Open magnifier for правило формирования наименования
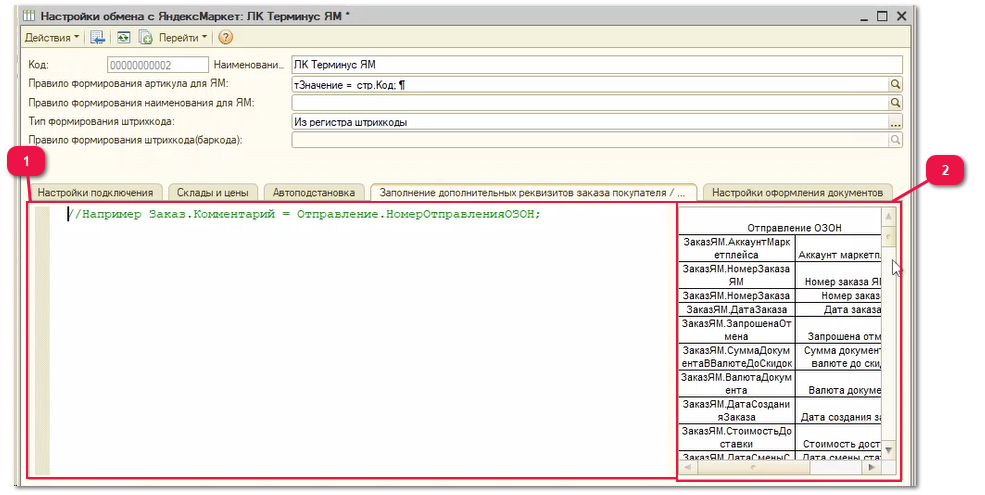The width and height of the screenshot is (985, 495). tap(896, 102)
